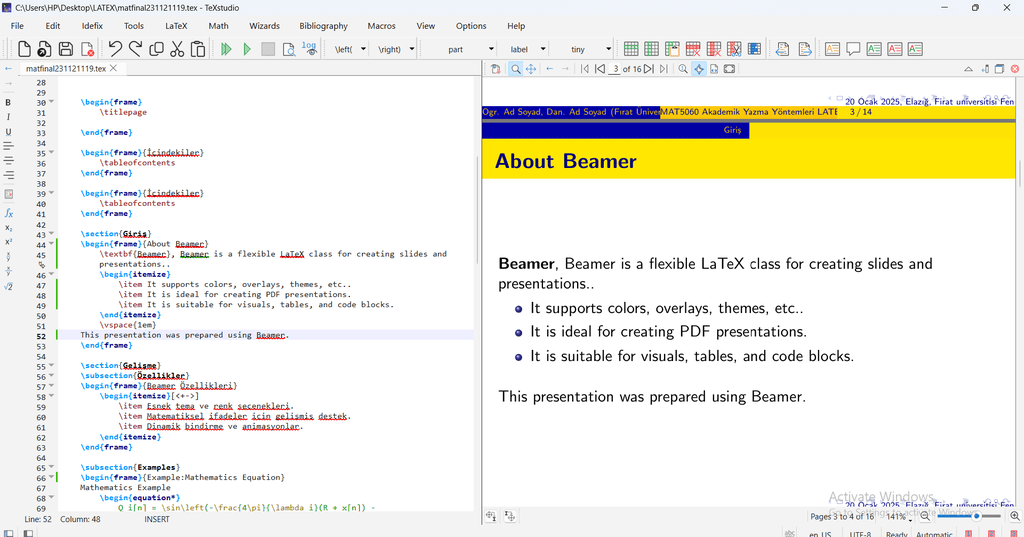Toggle fit-to-window in the PDF viewer
1024x537 pixels.
pyautogui.click(x=729, y=69)
